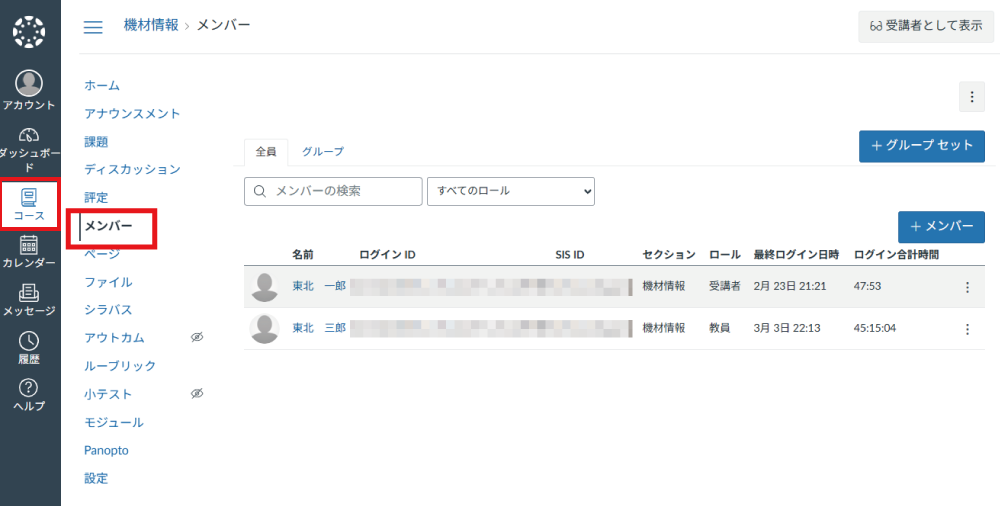Open the 小テスト course link
This screenshot has height=506, width=1000.
pos(108,394)
